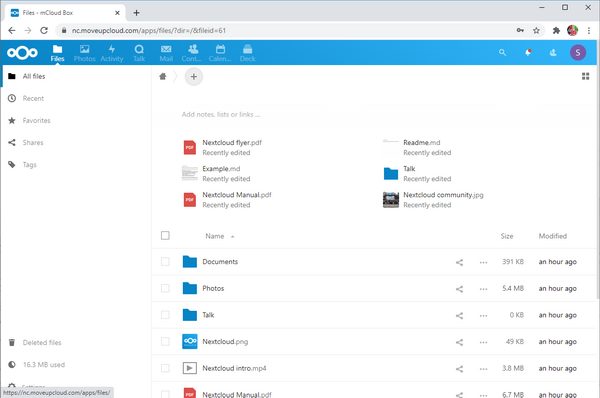Bookmark this page with star icon
This screenshot has width=600, height=398.
point(536,30)
